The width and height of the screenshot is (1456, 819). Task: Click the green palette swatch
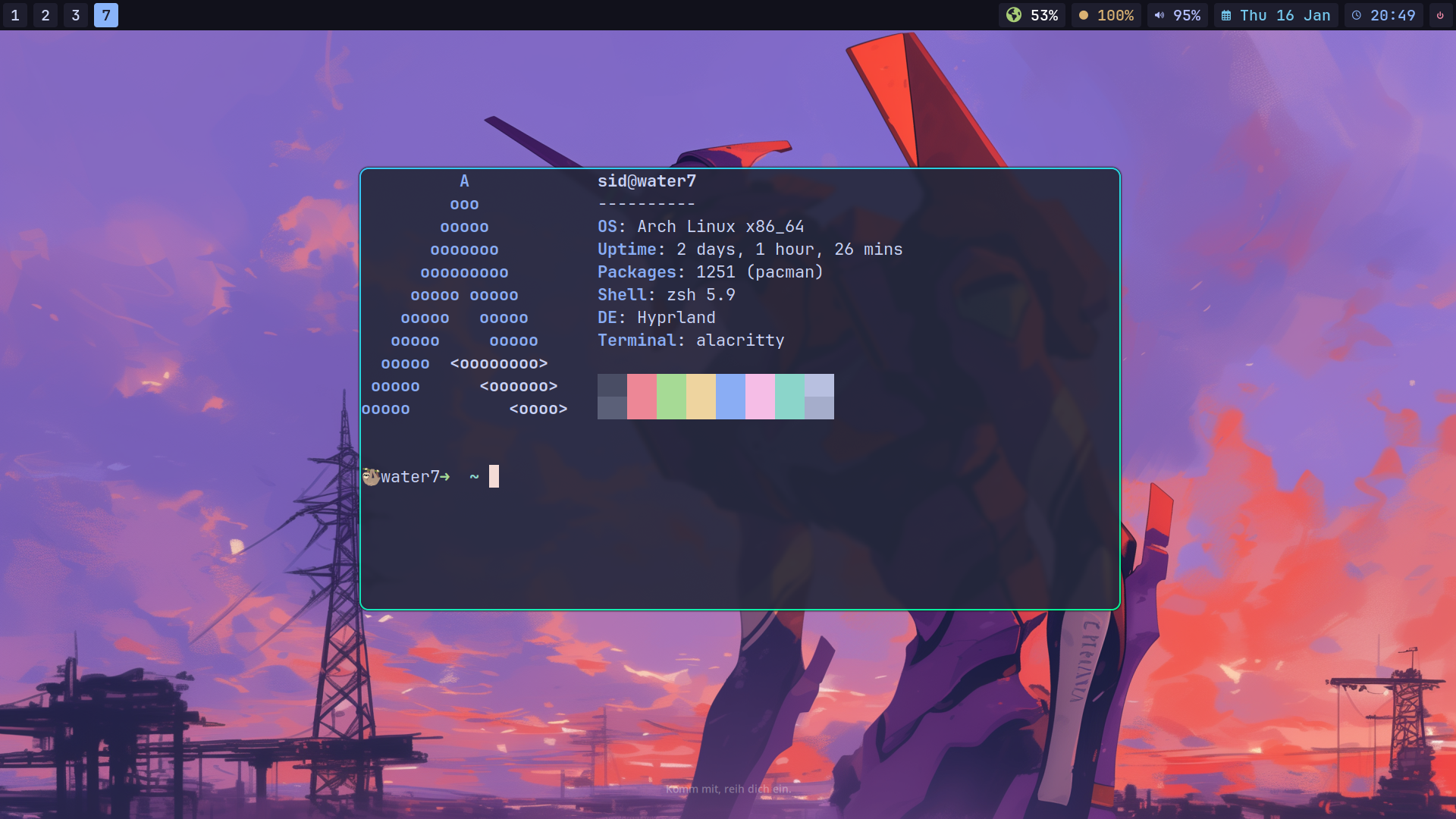(x=671, y=397)
